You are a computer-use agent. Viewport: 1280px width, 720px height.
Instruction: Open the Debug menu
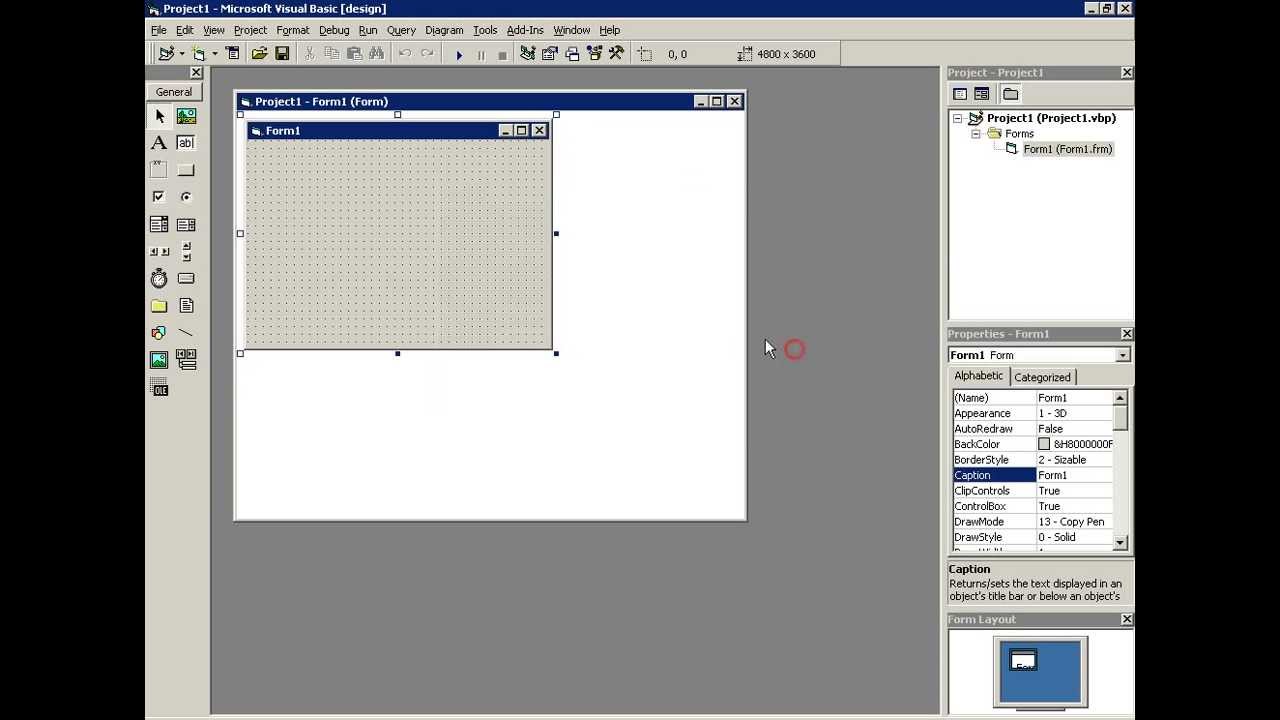pos(334,30)
